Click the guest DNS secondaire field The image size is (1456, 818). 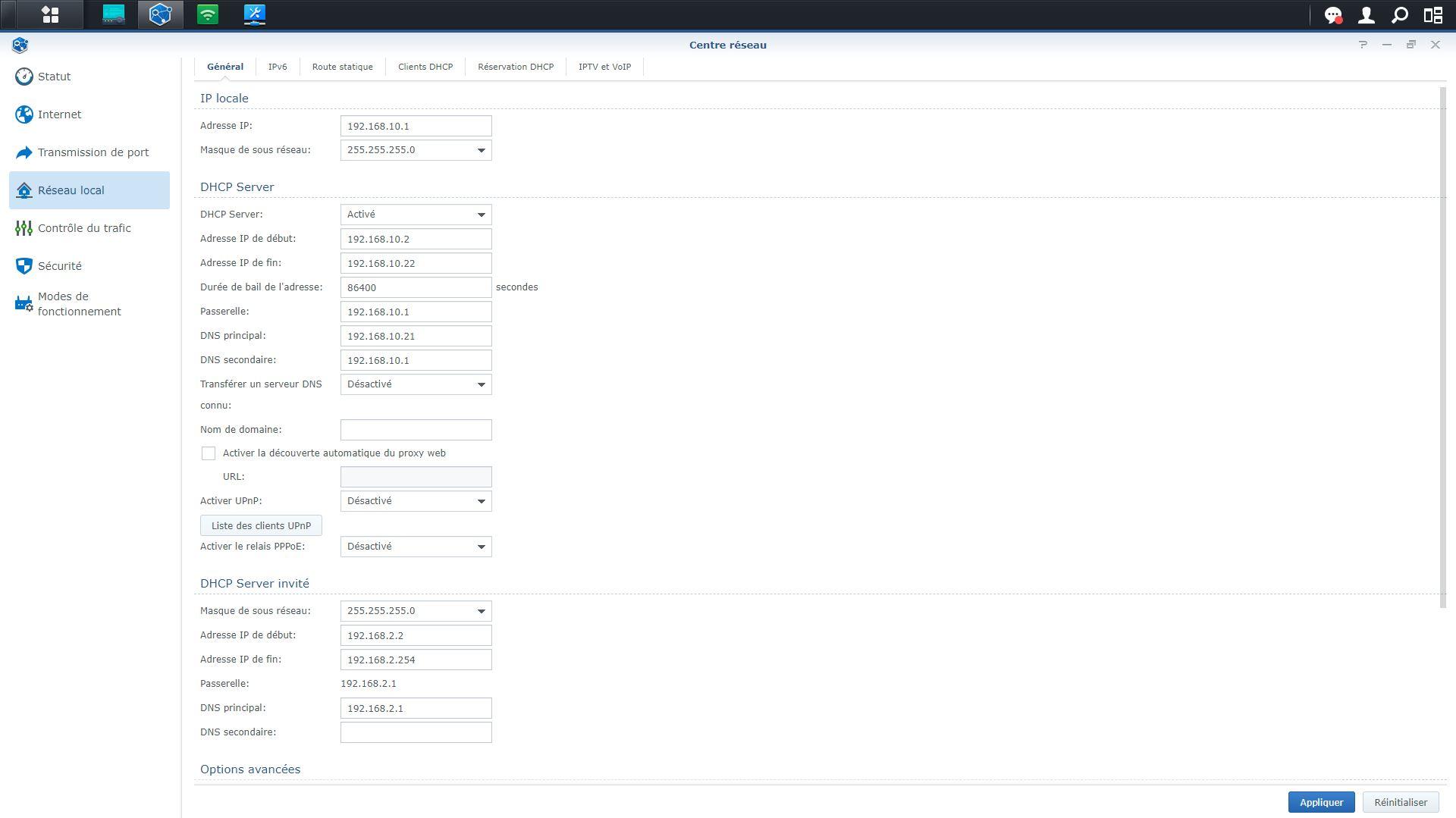pyautogui.click(x=416, y=732)
